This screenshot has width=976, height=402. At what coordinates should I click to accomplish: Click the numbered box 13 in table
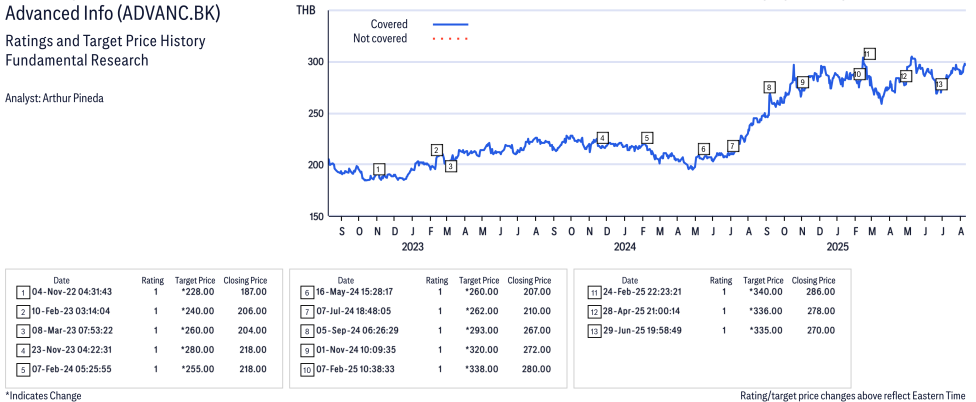pyautogui.click(x=593, y=330)
